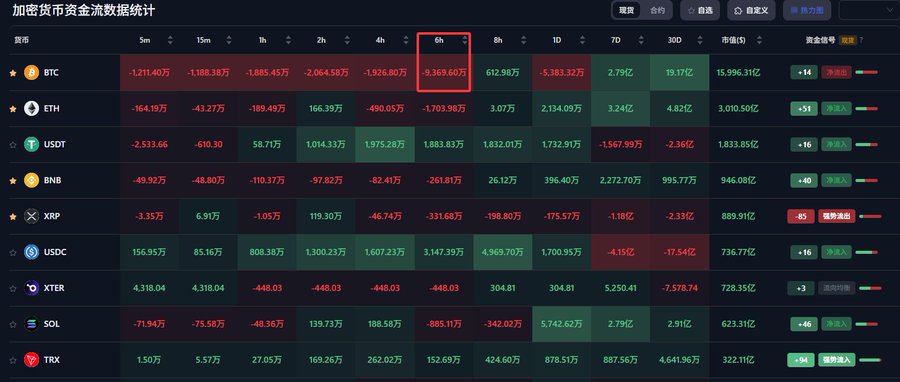900x382 pixels.
Task: Favorite XTER using its star
Action: (13, 289)
